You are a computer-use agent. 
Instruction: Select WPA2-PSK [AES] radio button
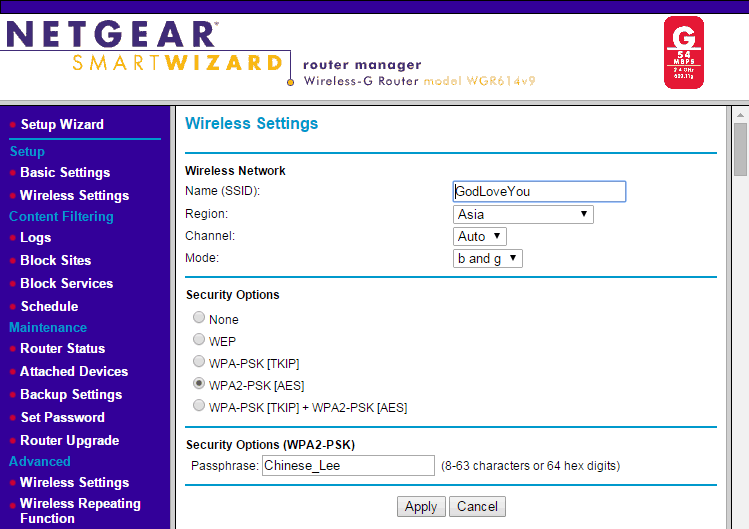click(x=200, y=384)
